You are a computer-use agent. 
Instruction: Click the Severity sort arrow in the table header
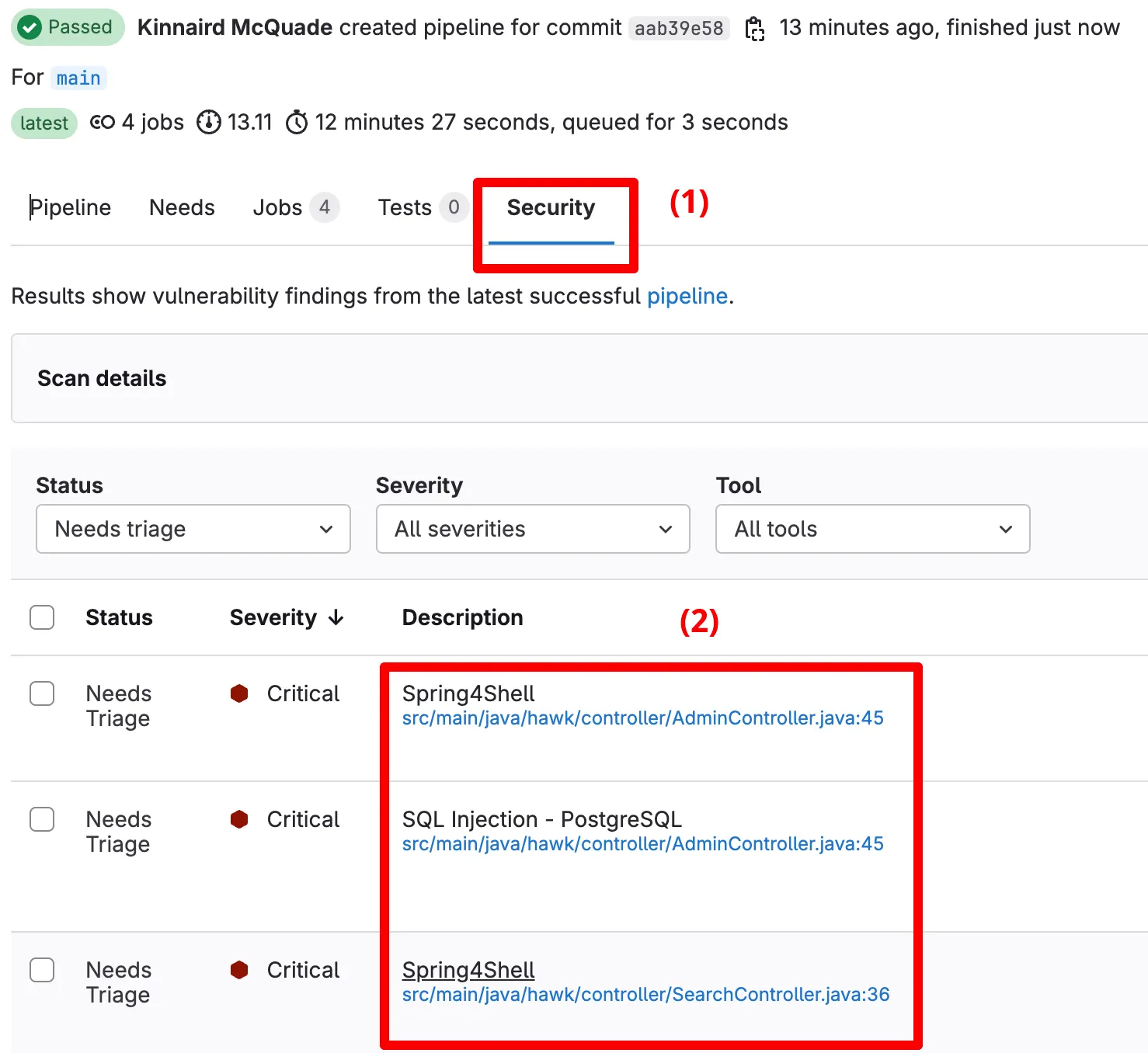pos(336,617)
